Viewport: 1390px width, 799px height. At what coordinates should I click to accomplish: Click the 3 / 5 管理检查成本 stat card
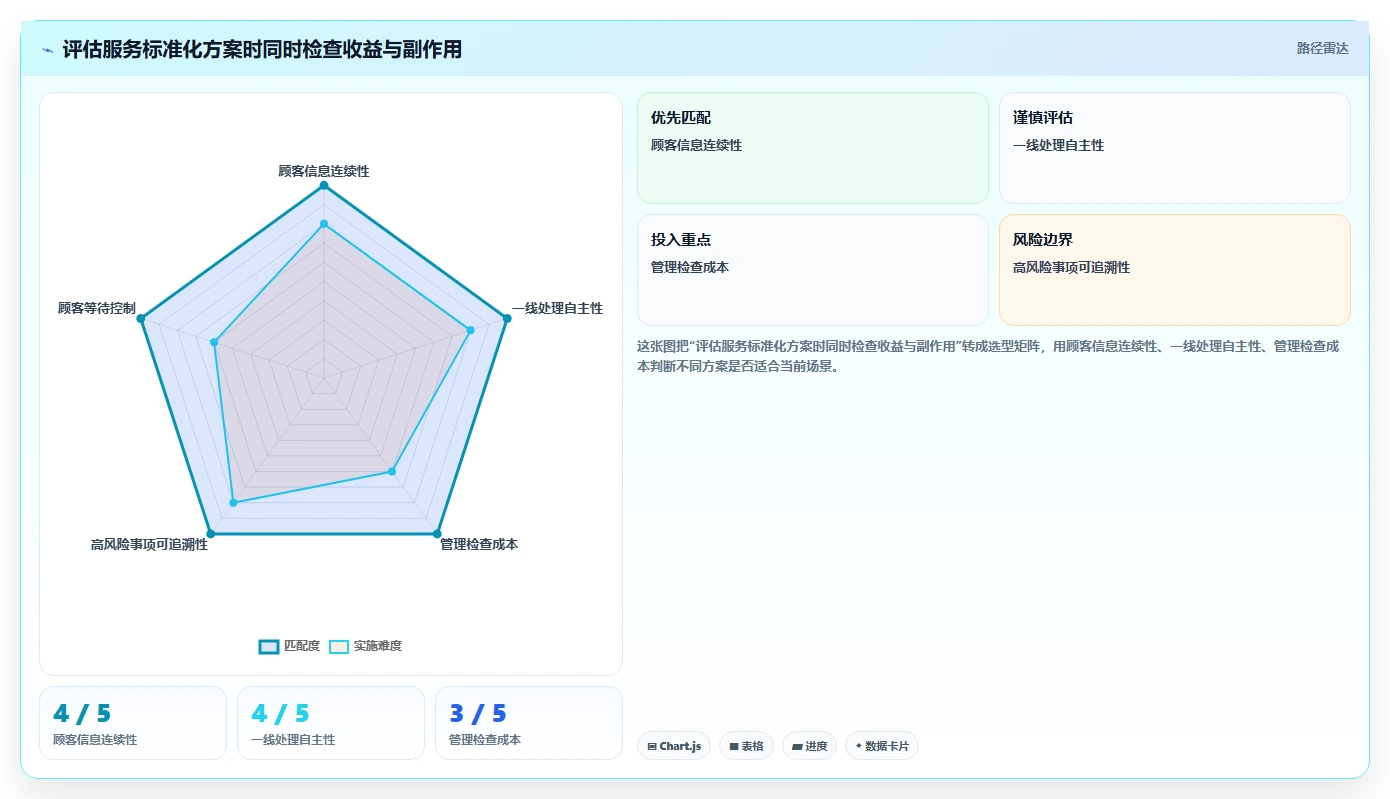coord(529,723)
